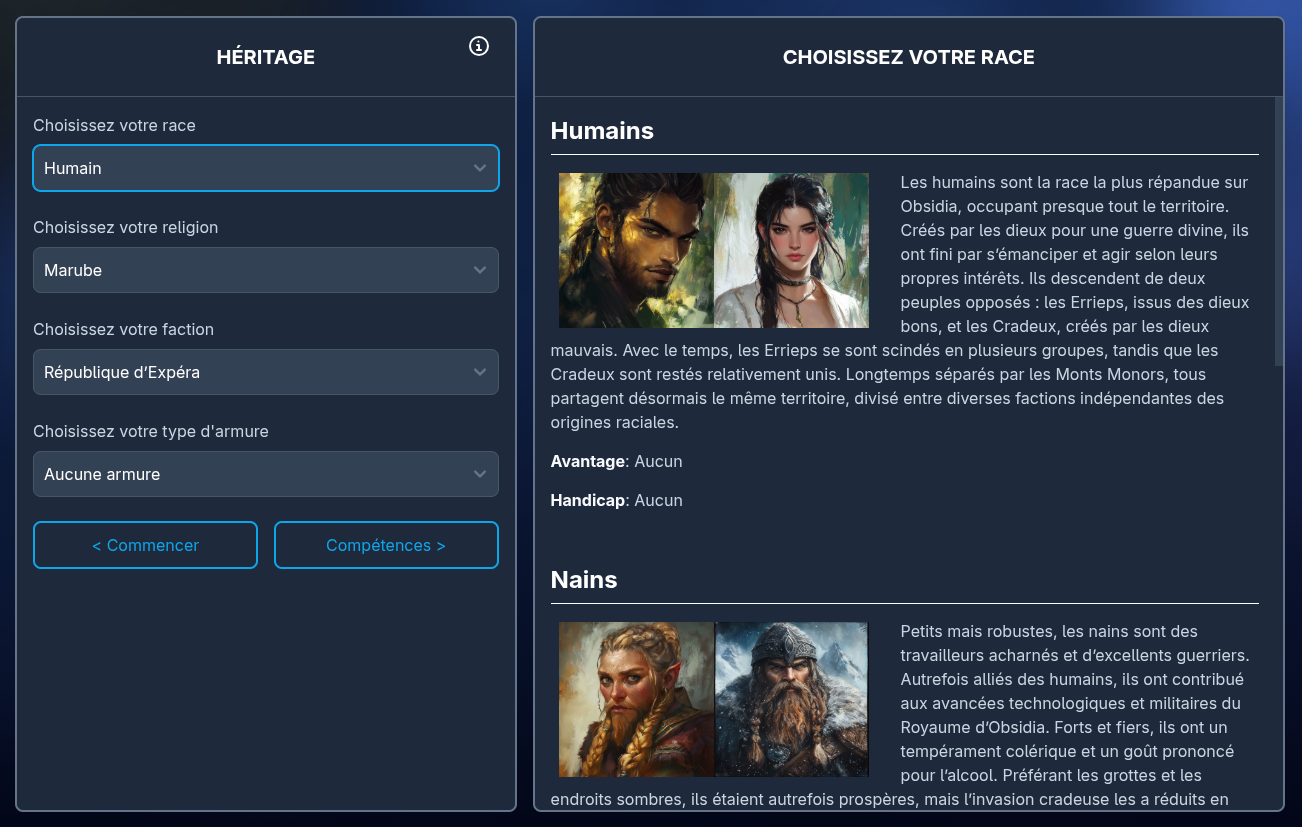1302x827 pixels.
Task: Click the chevron on the République d'Expéra field
Action: click(x=480, y=372)
